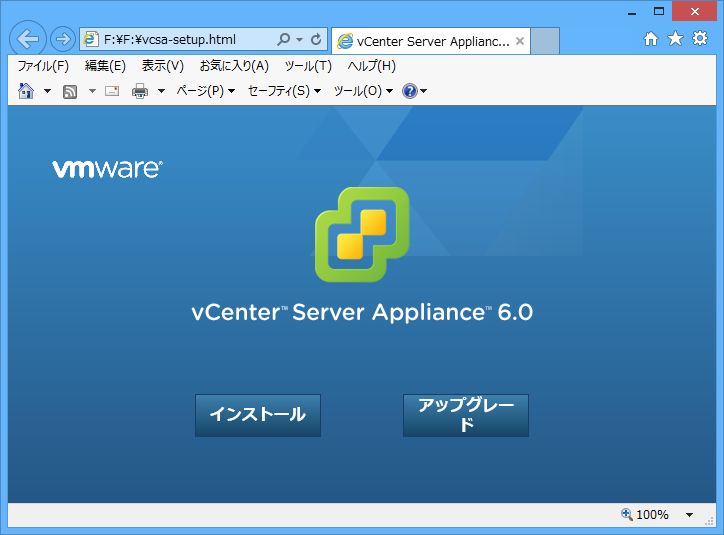Expand the Home button dropdown arrow
The height and width of the screenshot is (535, 724).
click(x=47, y=91)
